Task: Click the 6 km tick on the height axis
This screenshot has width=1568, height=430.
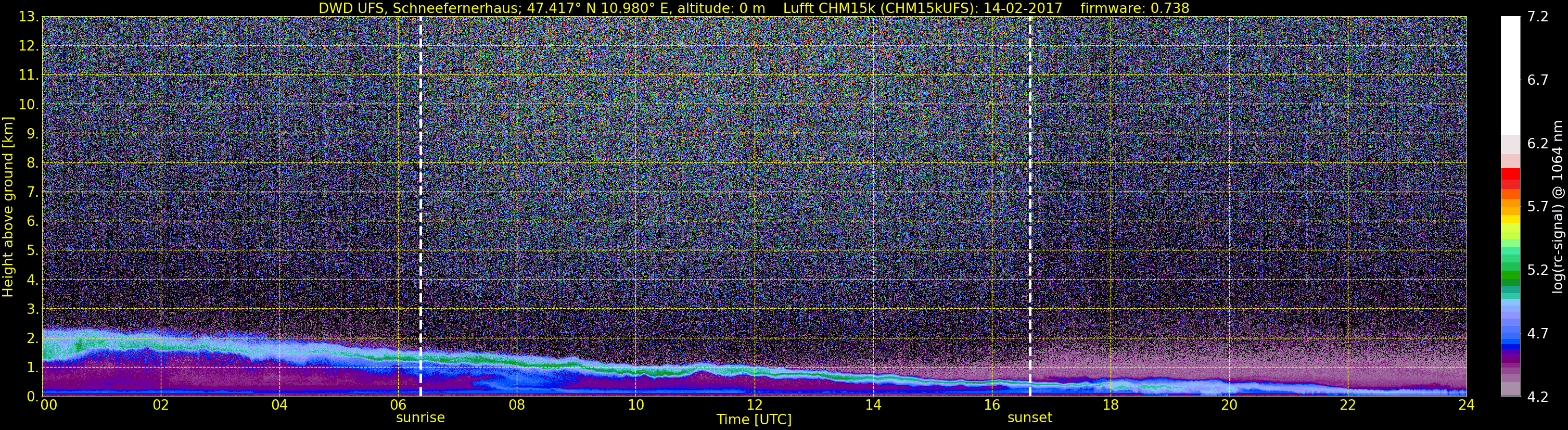Action: [32, 222]
